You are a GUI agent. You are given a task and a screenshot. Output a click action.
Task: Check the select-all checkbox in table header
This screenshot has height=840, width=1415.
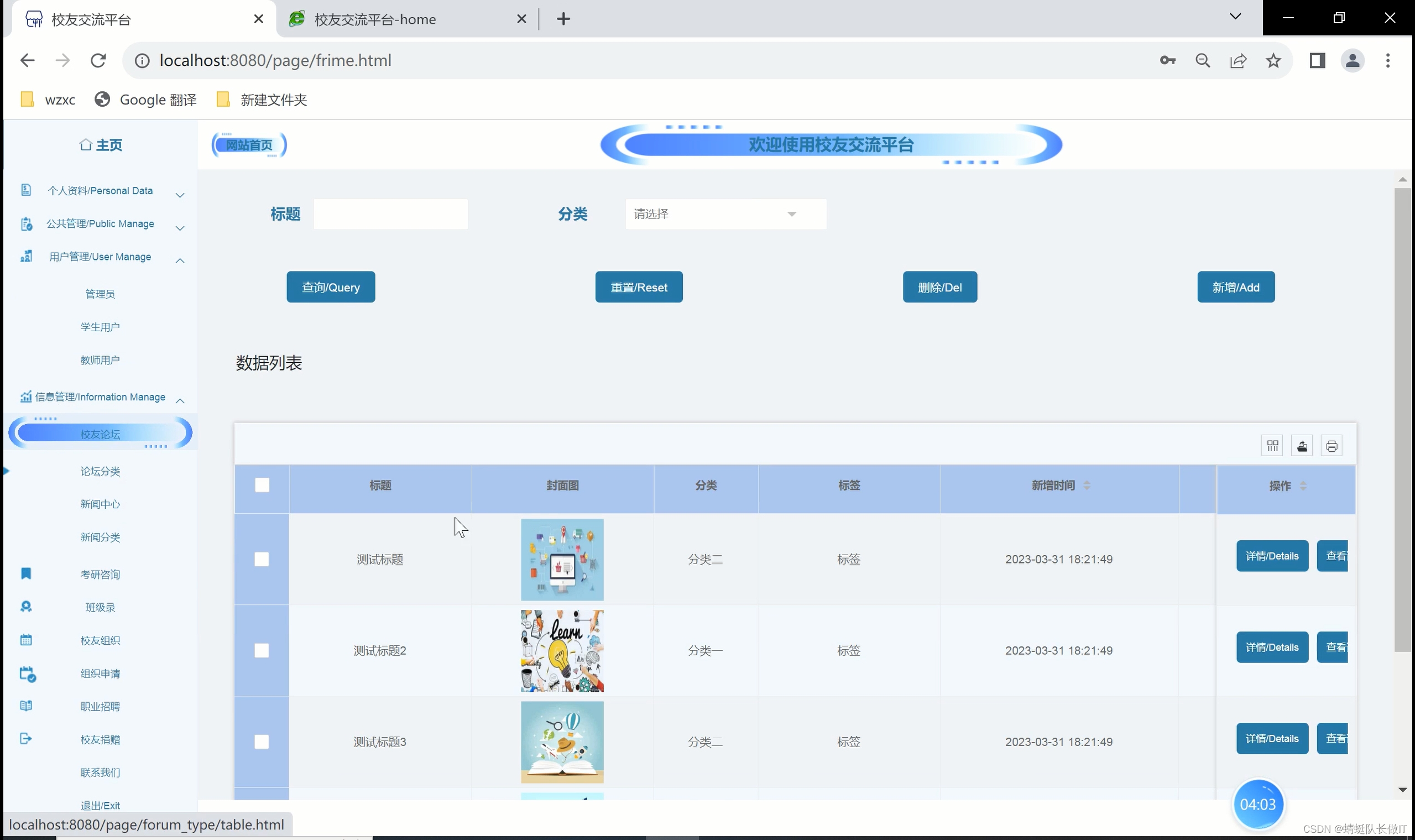(x=262, y=484)
